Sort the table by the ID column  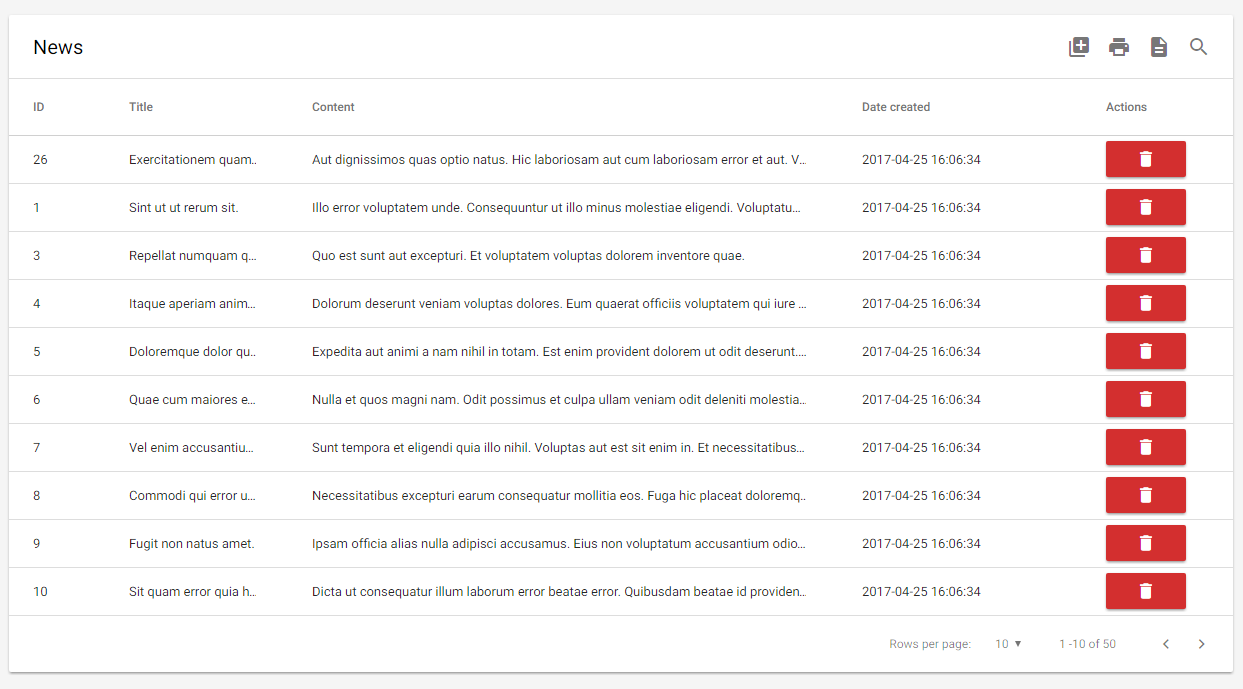pyautogui.click(x=38, y=107)
